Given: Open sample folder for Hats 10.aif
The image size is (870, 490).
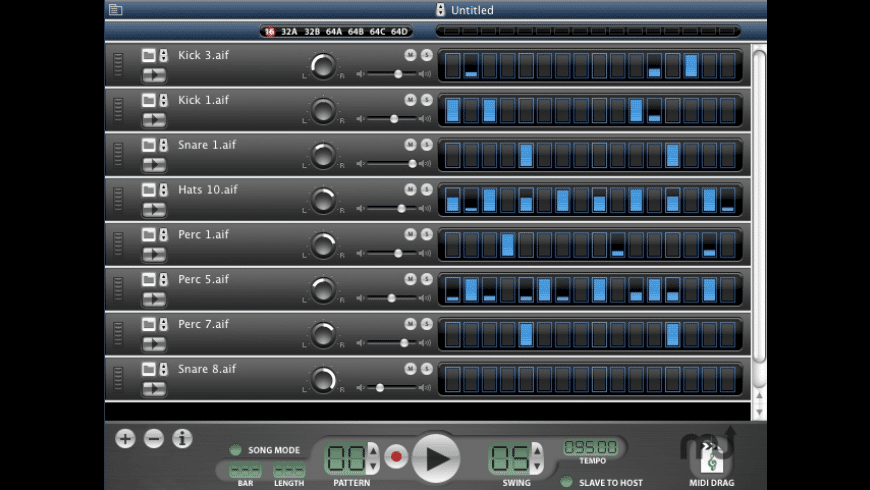Looking at the screenshot, I should tap(148, 190).
